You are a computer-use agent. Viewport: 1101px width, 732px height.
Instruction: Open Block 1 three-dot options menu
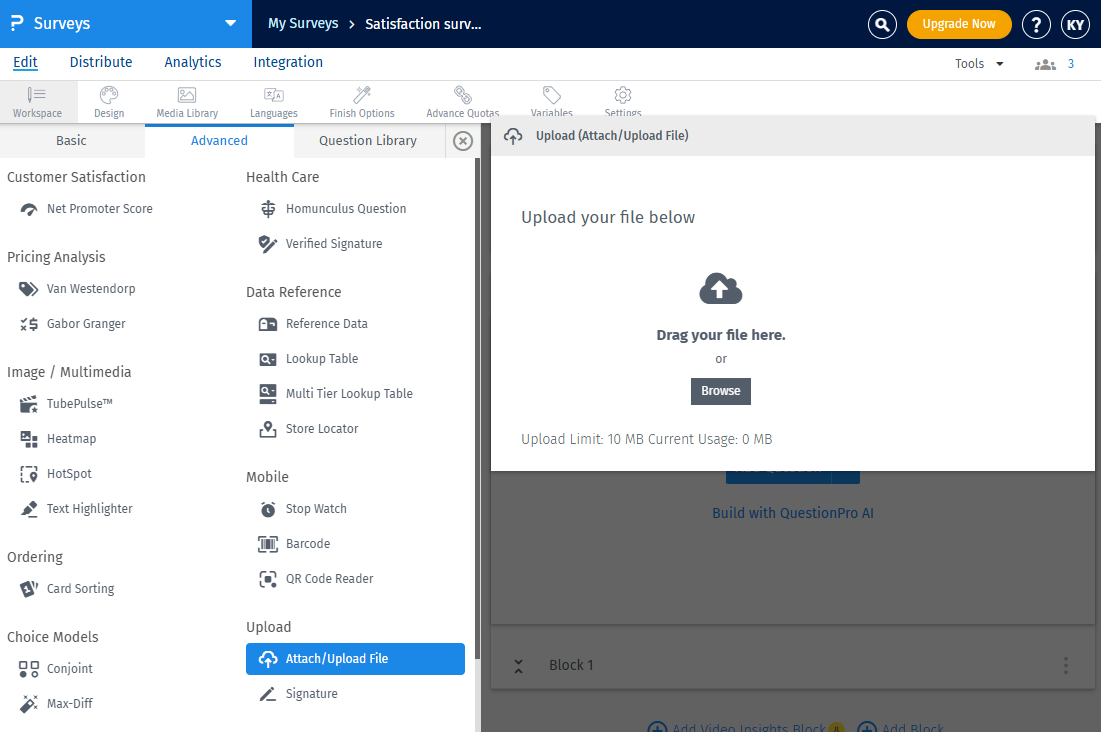click(x=1066, y=666)
